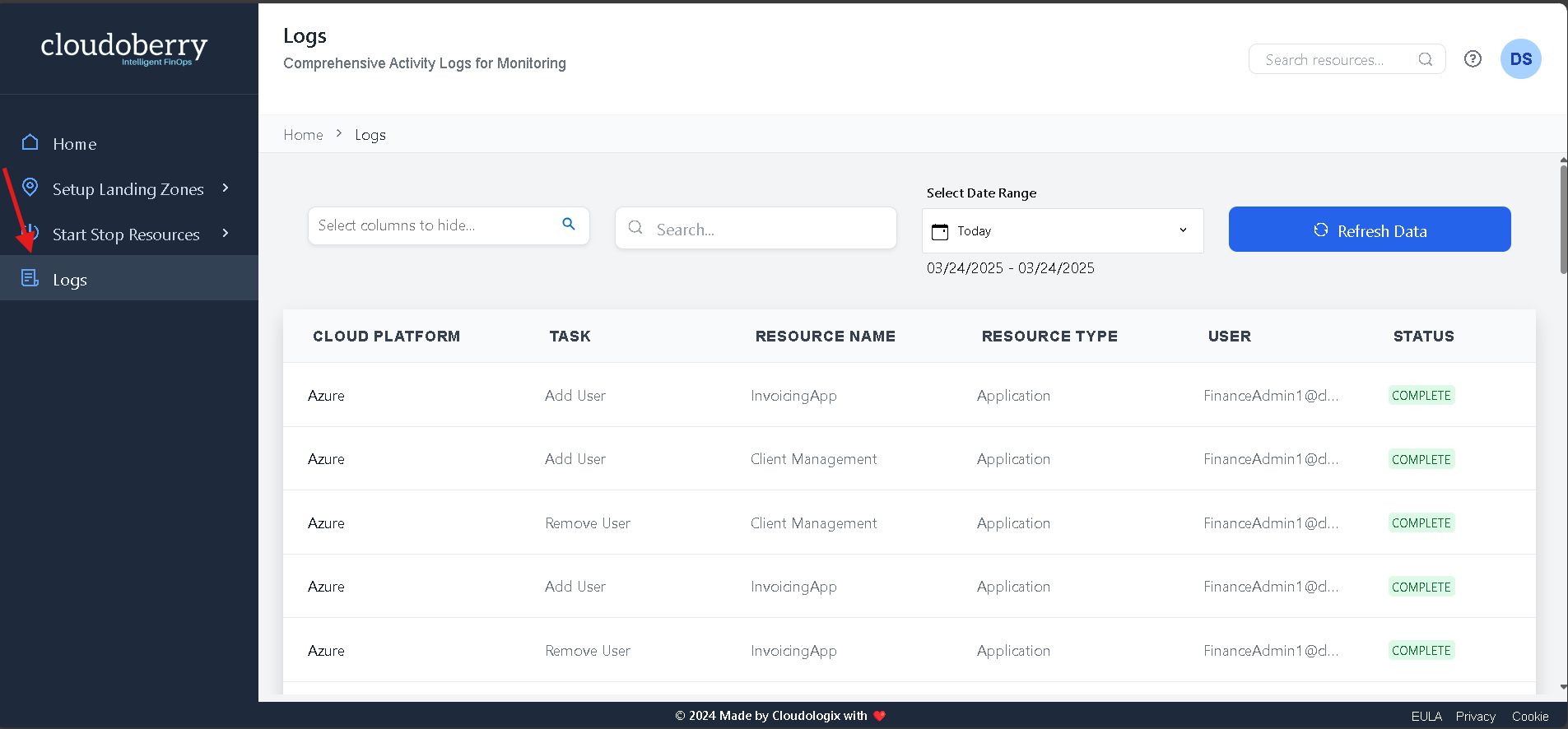Open the help question mark icon
The height and width of the screenshot is (729, 1568).
coord(1473,59)
